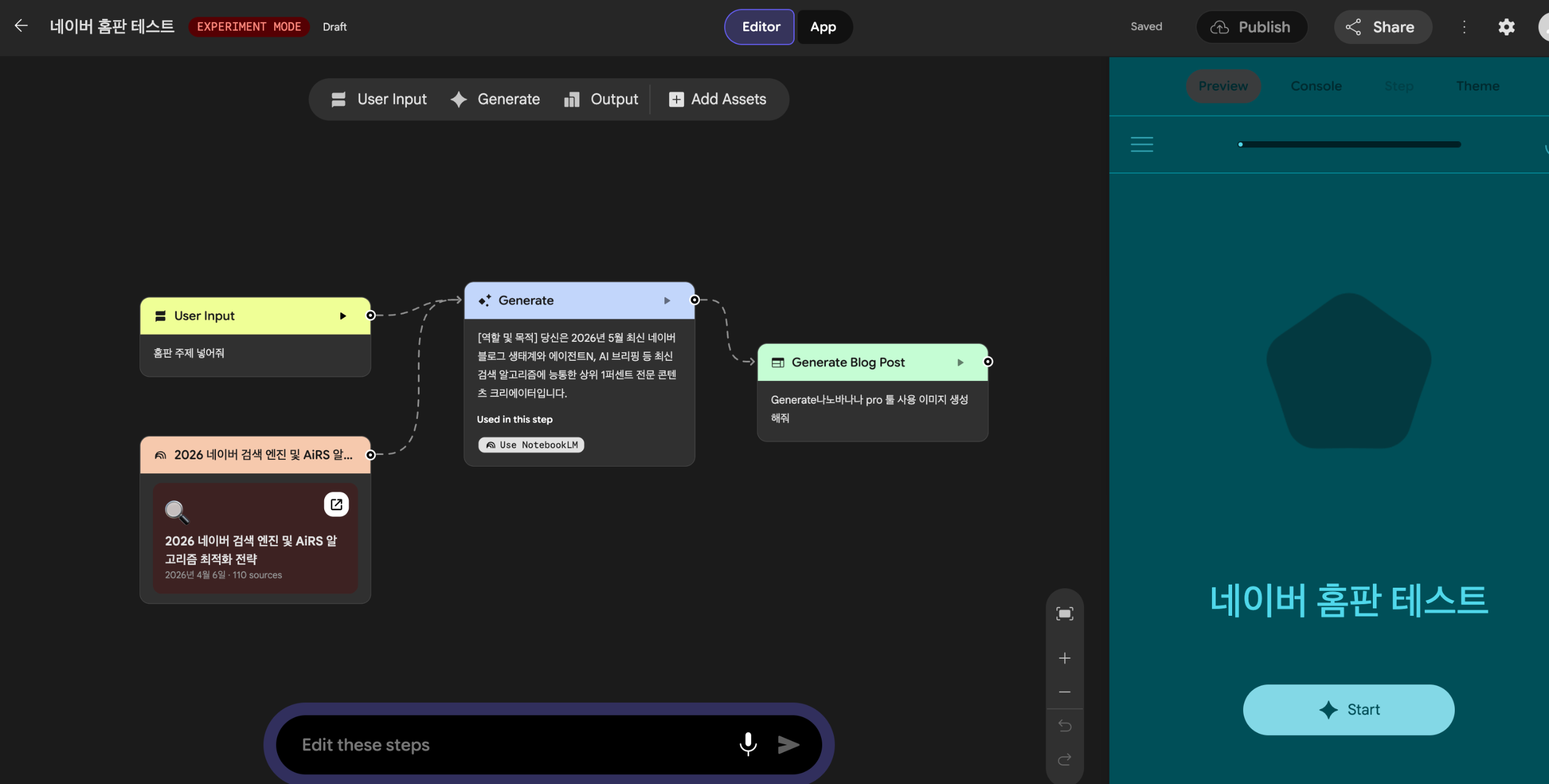Select the Generate node header

click(579, 300)
